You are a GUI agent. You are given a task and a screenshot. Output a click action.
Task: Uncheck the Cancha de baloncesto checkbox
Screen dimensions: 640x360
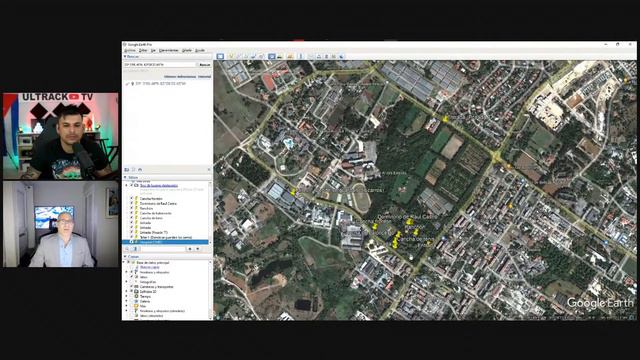(x=132, y=213)
